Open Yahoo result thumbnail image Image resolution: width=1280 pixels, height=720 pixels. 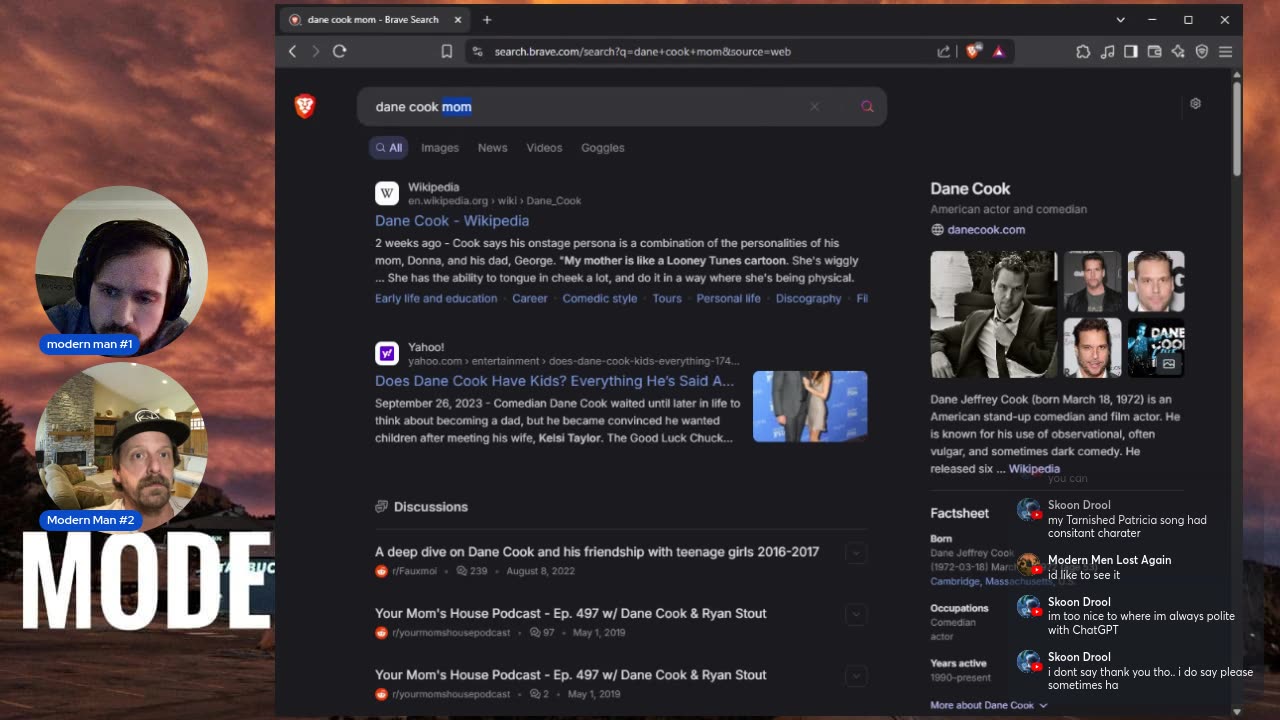click(810, 406)
